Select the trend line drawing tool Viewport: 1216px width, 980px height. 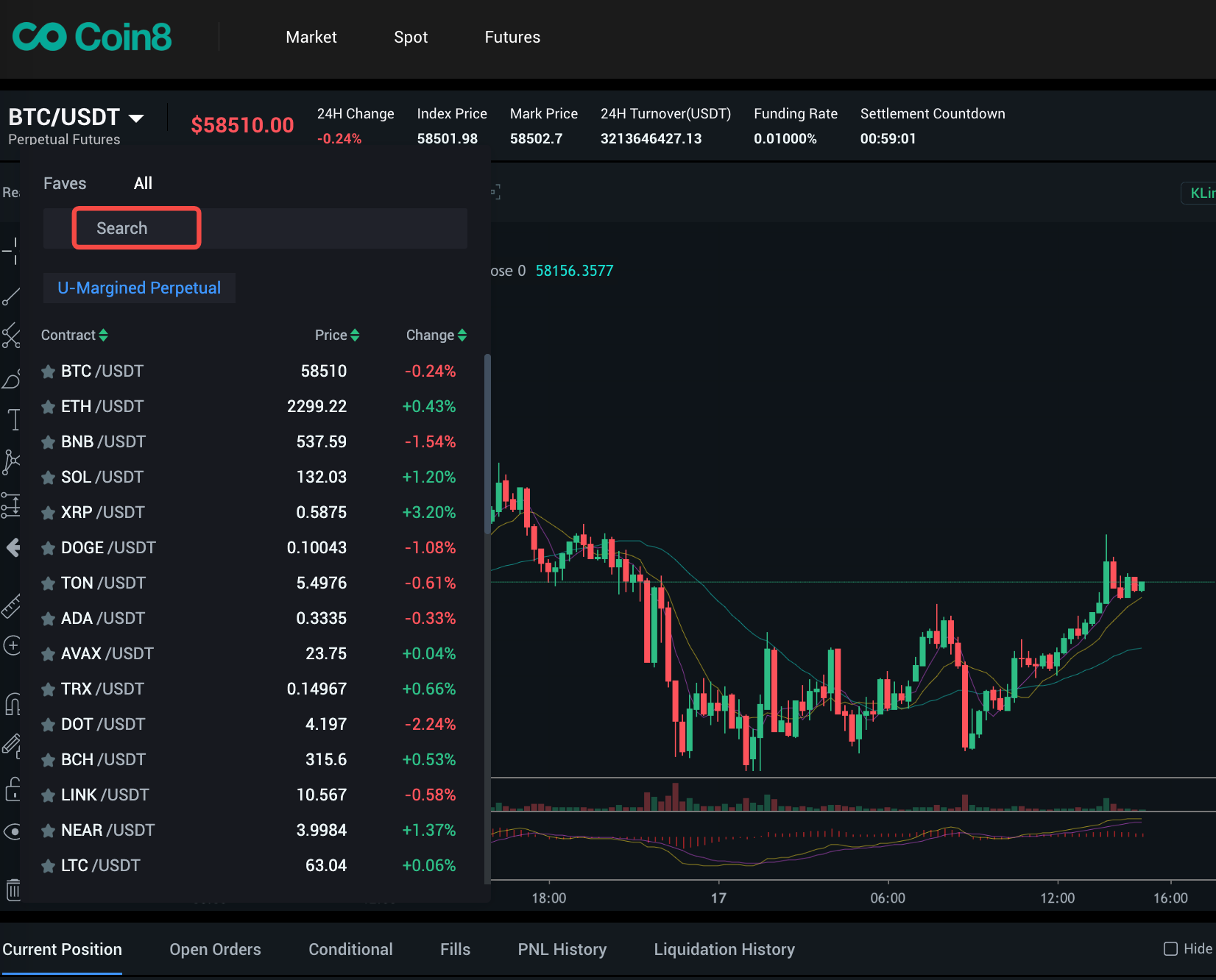coord(11,297)
